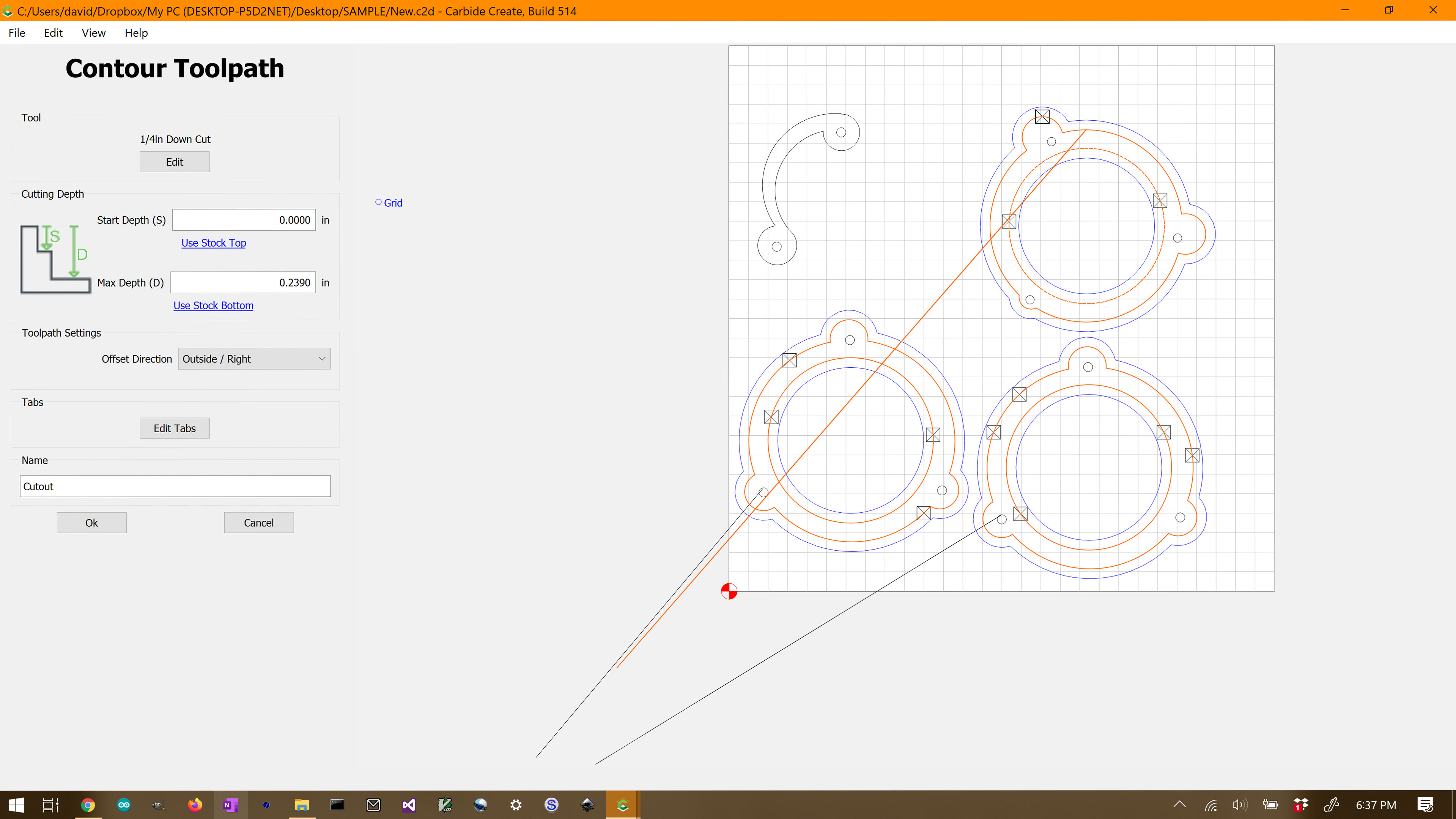Click the small hole at hook shape bottom
The height and width of the screenshot is (819, 1456).
[777, 246]
